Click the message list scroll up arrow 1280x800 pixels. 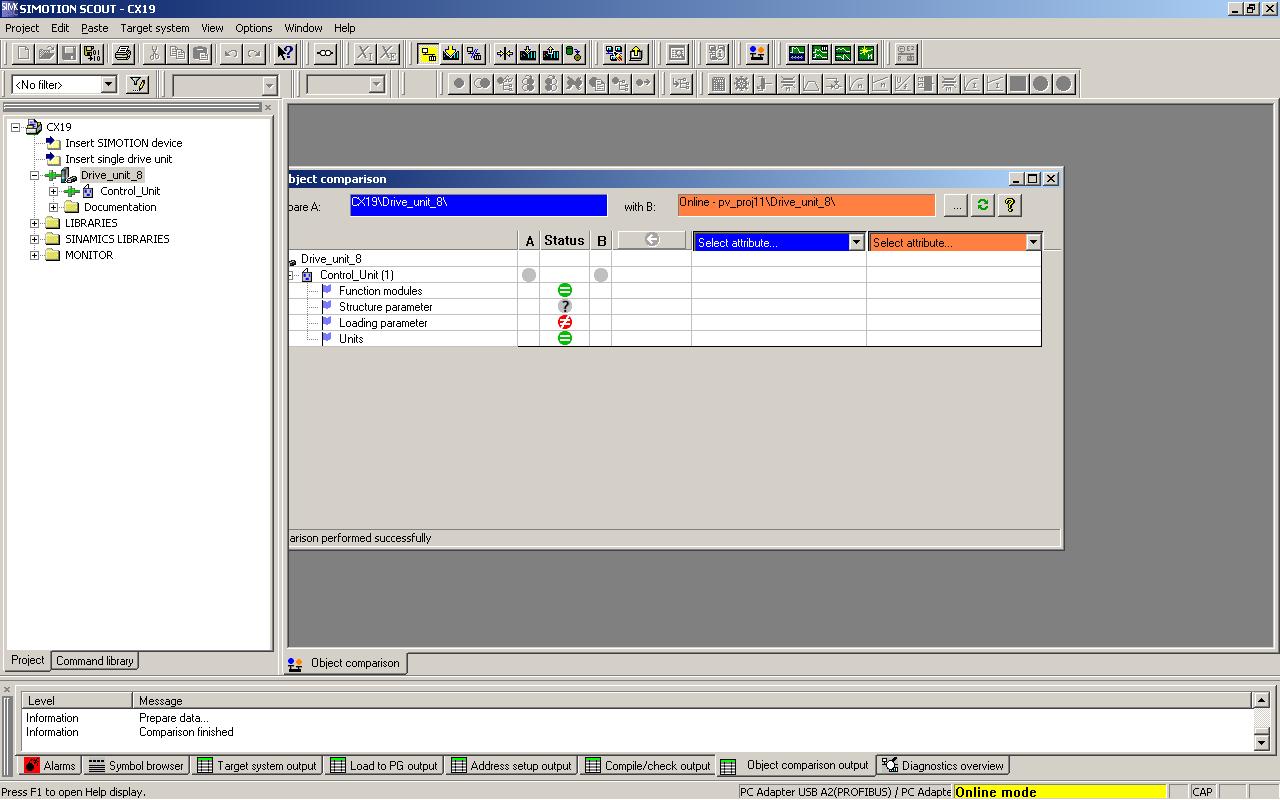[1261, 701]
